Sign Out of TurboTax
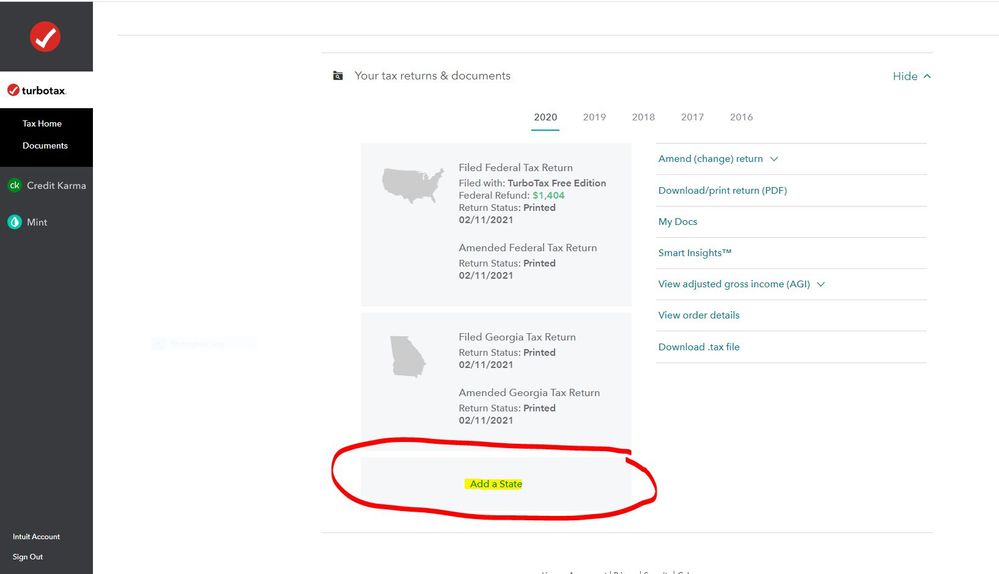Viewport: 999px width, 574px height. pyautogui.click(x=27, y=557)
